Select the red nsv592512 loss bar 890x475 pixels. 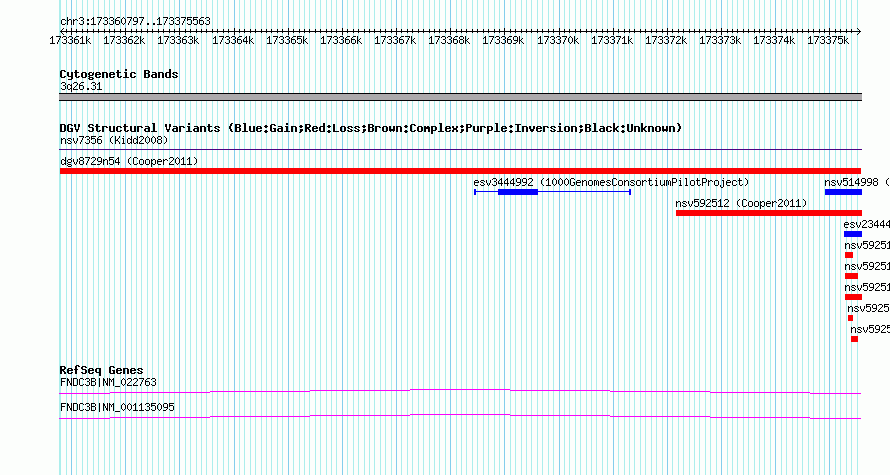tap(769, 213)
